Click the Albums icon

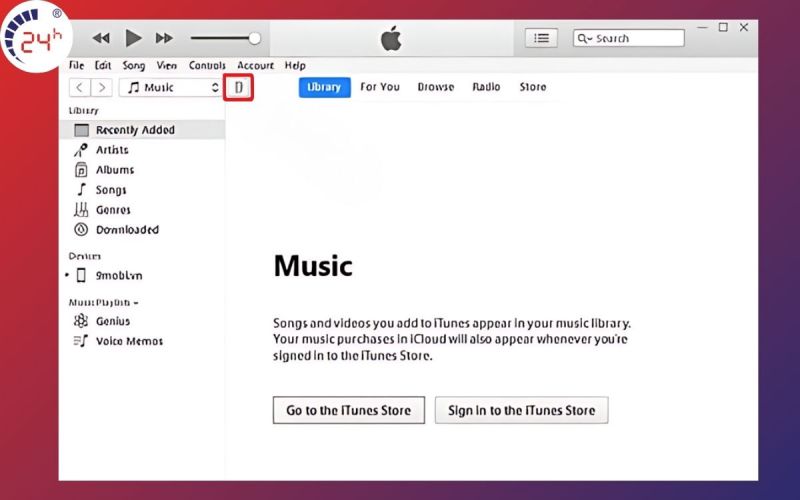click(x=81, y=170)
